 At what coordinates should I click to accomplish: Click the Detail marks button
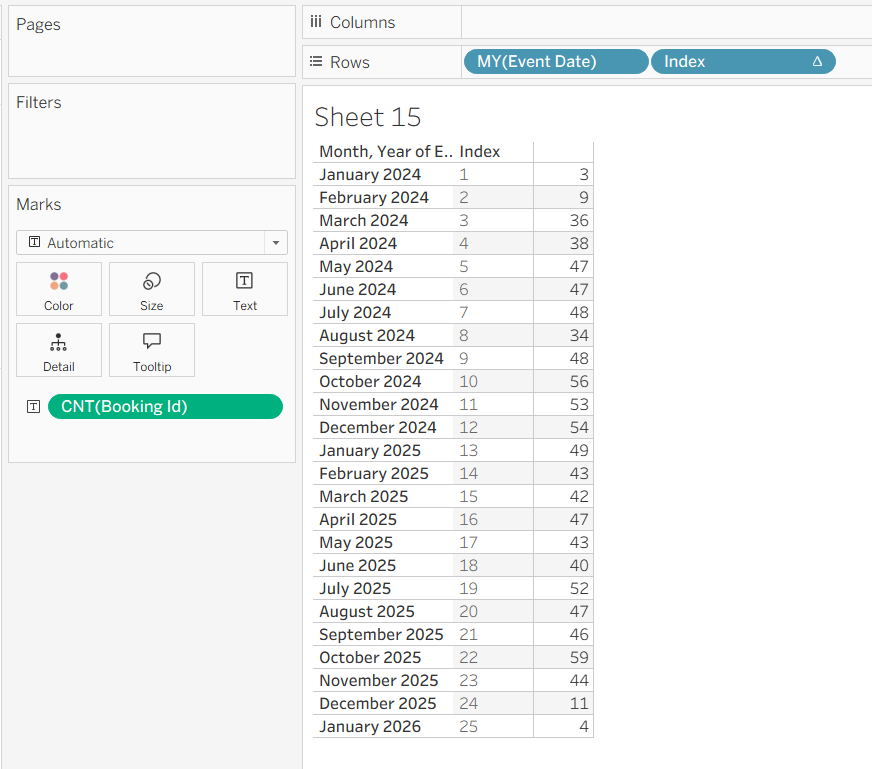point(59,350)
